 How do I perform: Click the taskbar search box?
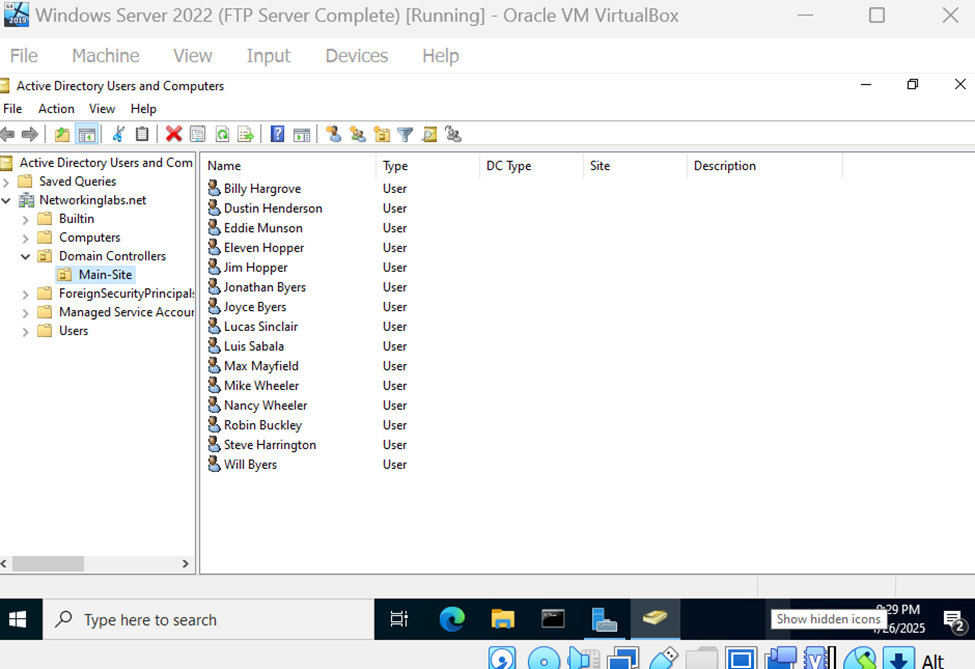coord(208,619)
